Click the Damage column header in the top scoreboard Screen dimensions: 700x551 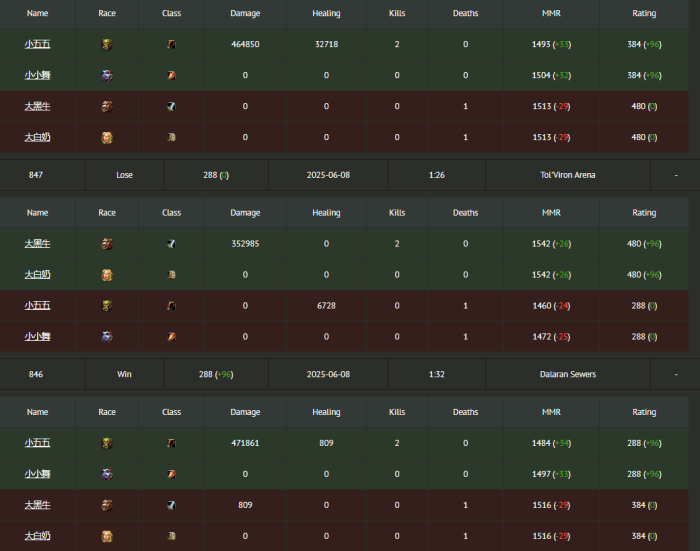245,14
